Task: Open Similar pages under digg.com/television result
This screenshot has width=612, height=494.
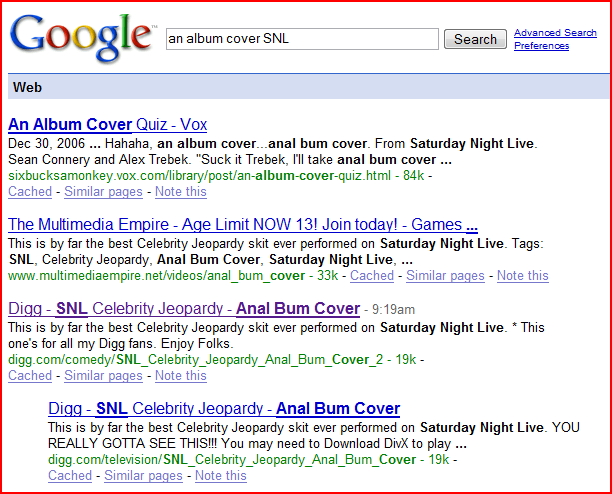Action: click(x=143, y=476)
